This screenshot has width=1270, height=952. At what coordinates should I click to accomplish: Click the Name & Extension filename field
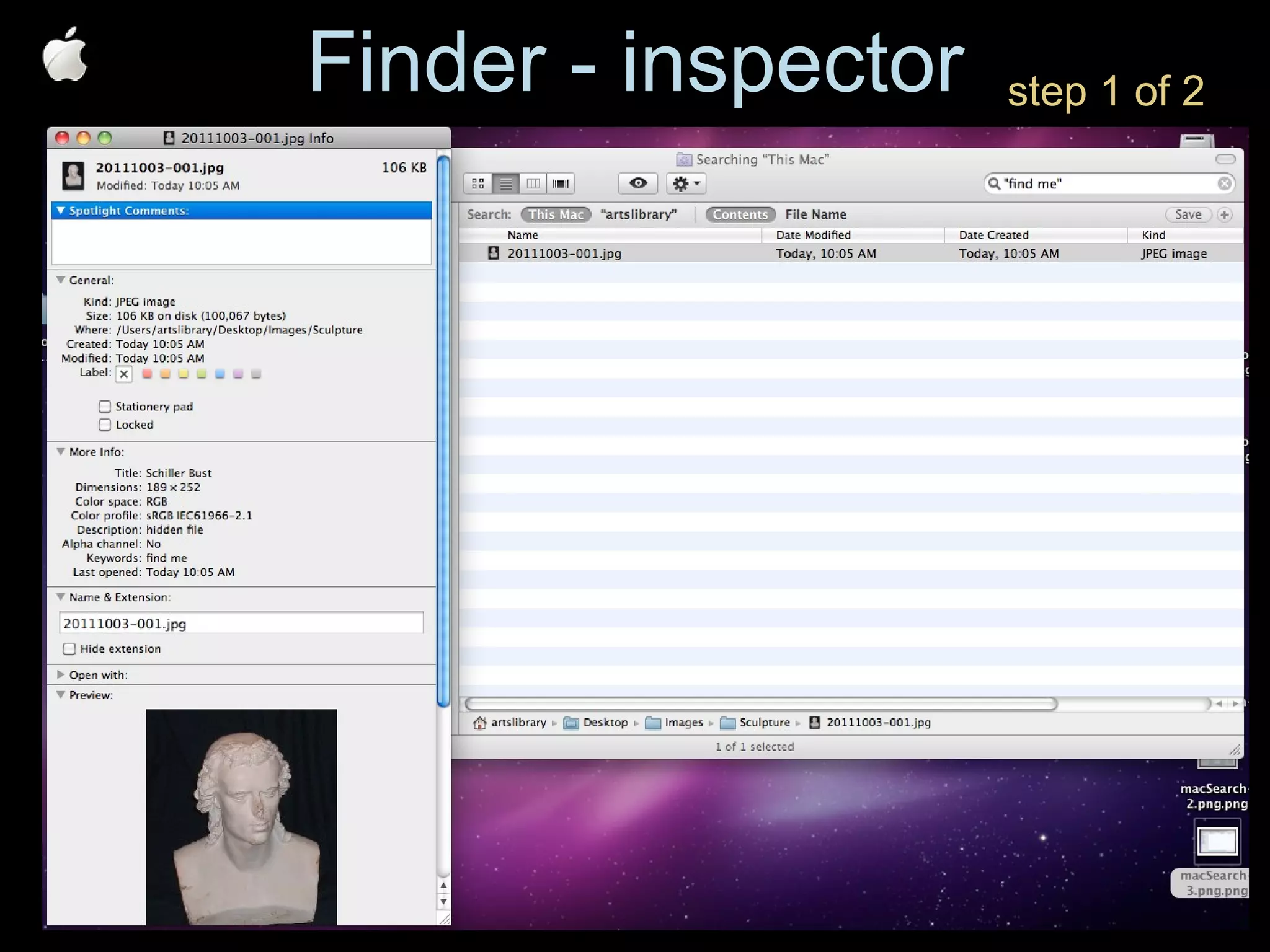[241, 624]
